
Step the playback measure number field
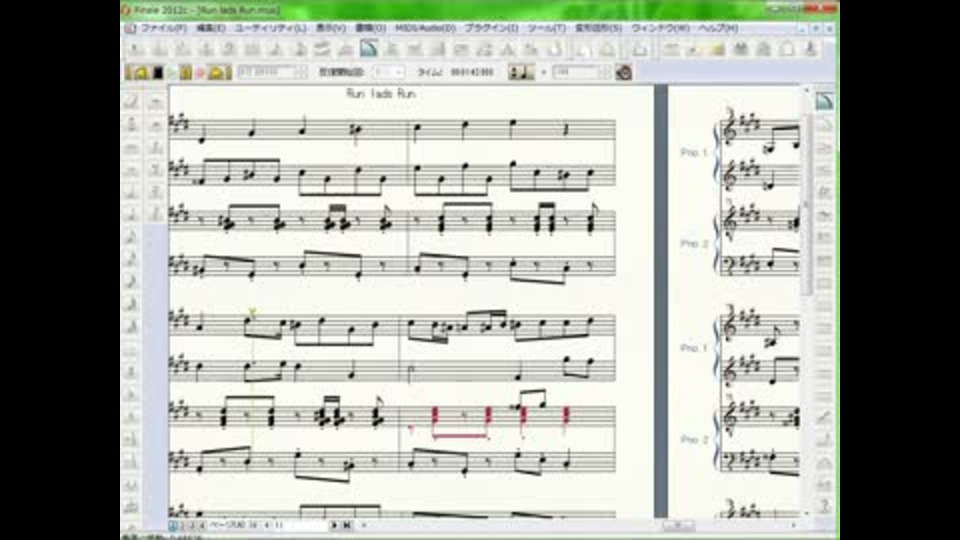coord(302,72)
